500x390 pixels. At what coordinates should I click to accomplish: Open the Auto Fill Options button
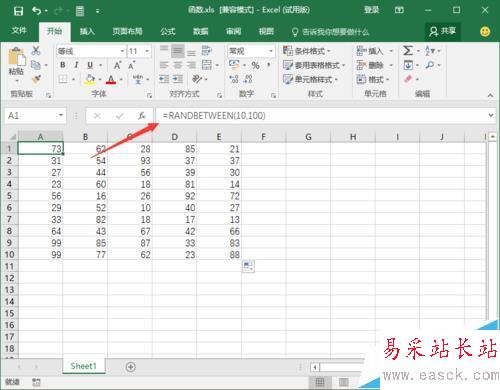(x=248, y=266)
